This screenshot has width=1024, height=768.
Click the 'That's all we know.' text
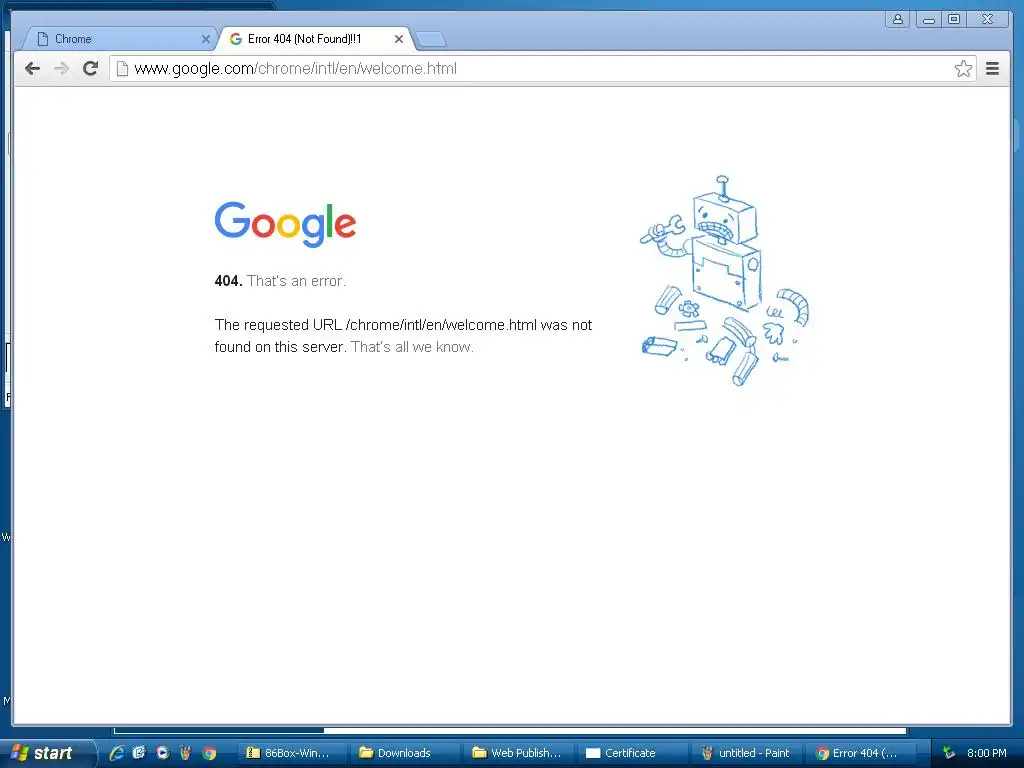[412, 347]
